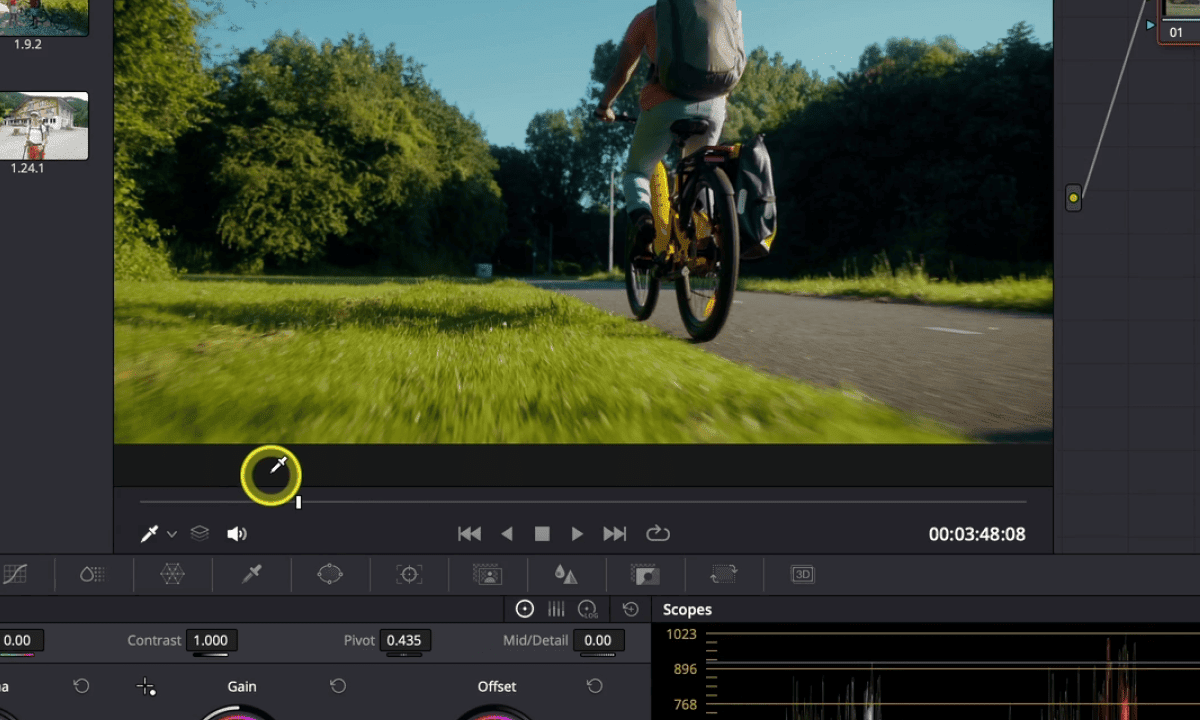Image resolution: width=1200 pixels, height=720 pixels.
Task: Open the Color Warper palette
Action: tap(172, 574)
